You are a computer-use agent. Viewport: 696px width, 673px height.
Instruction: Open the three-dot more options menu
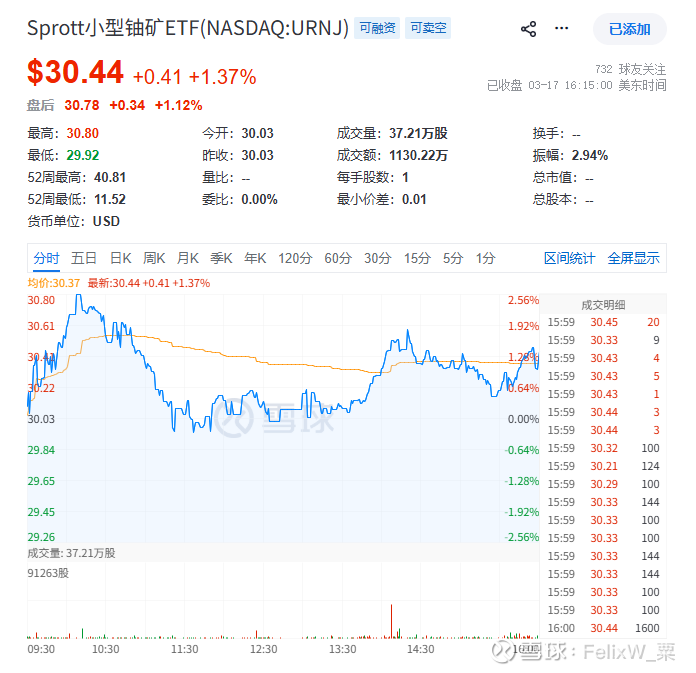point(562,28)
